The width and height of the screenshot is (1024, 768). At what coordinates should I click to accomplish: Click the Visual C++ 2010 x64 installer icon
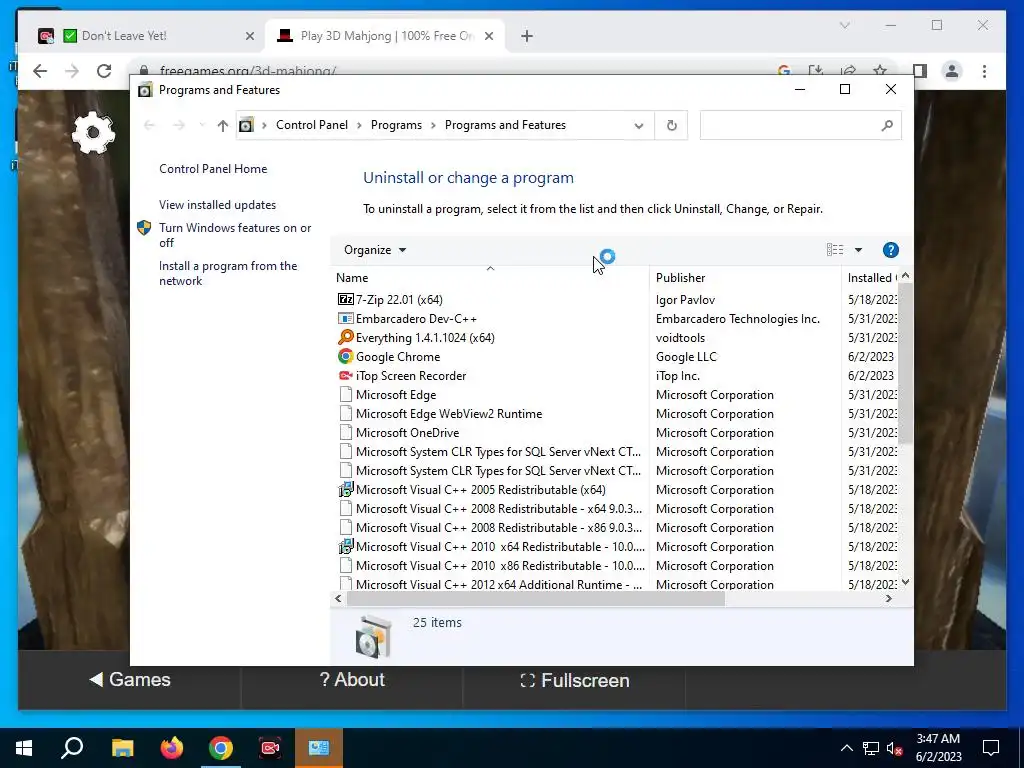point(345,547)
